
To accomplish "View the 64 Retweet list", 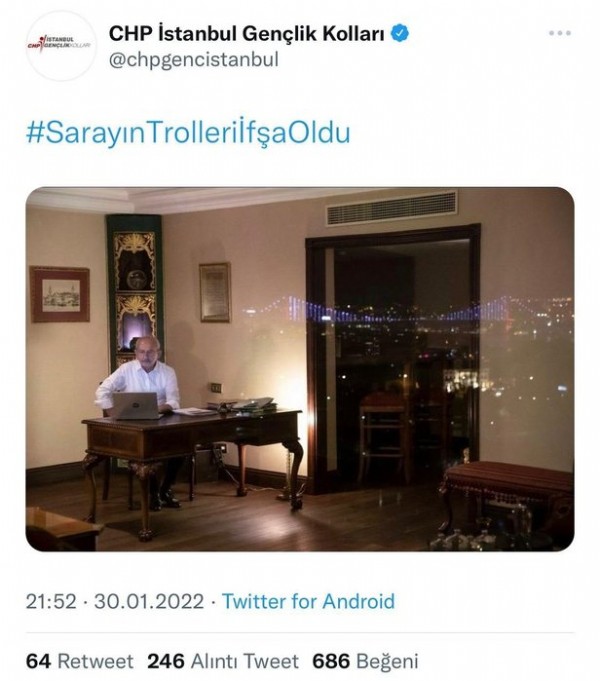I will 79,661.
